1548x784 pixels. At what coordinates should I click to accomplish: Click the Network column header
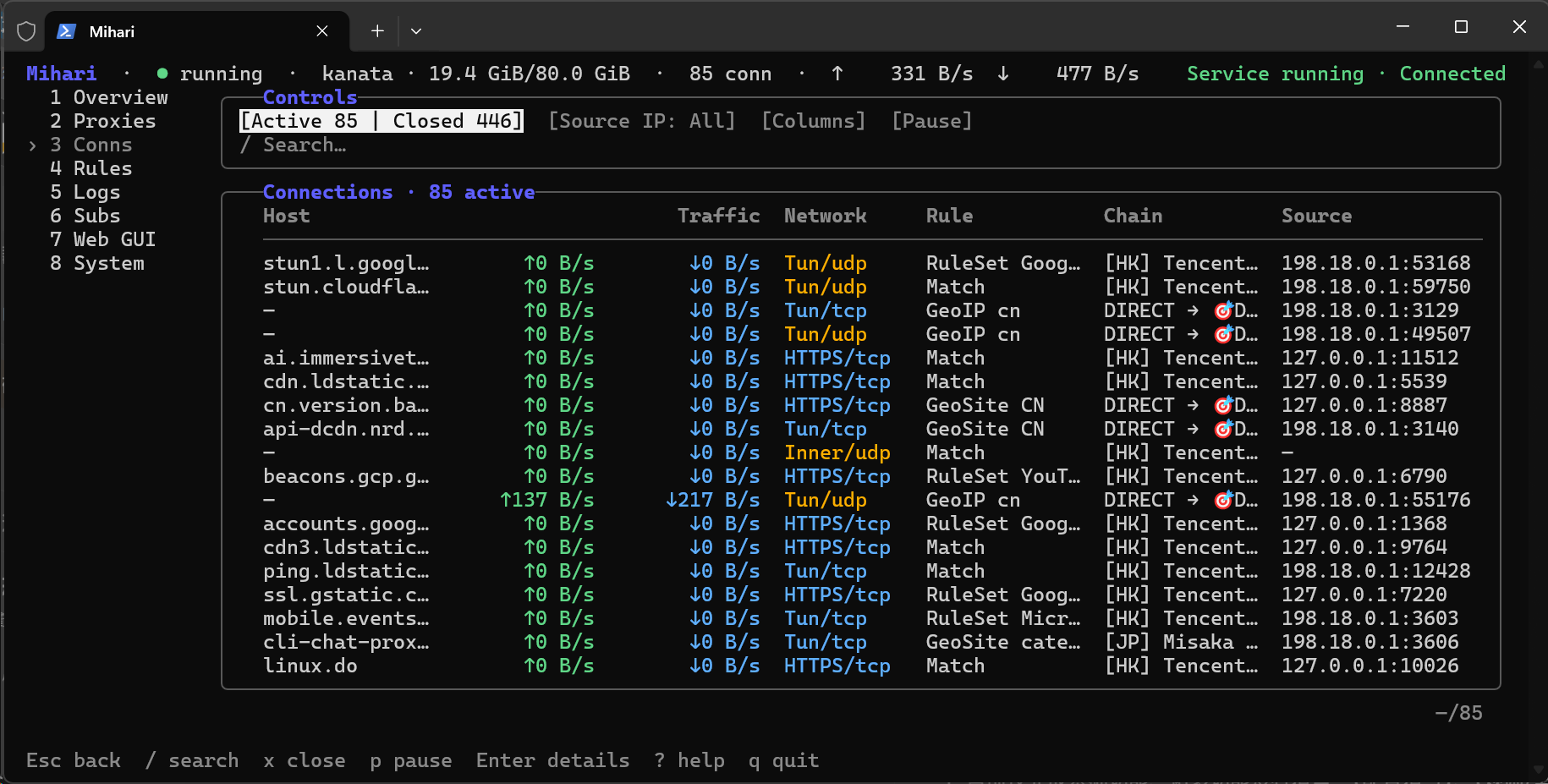(x=826, y=216)
